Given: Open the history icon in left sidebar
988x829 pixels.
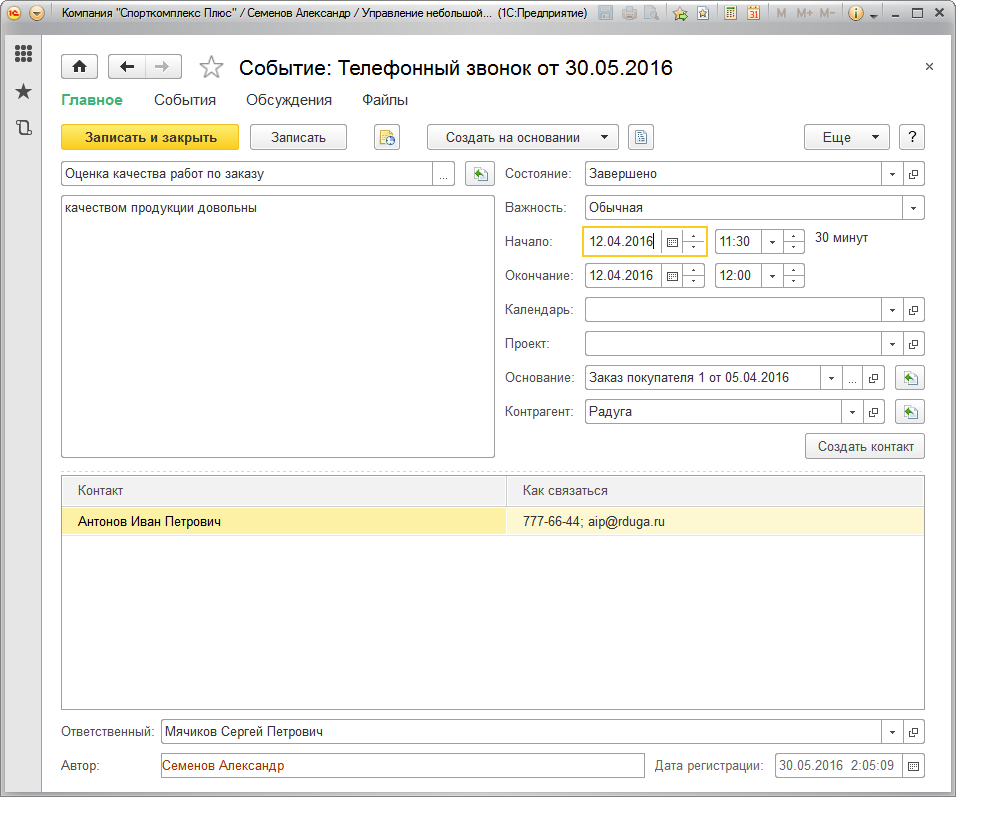Looking at the screenshot, I should coord(23,127).
